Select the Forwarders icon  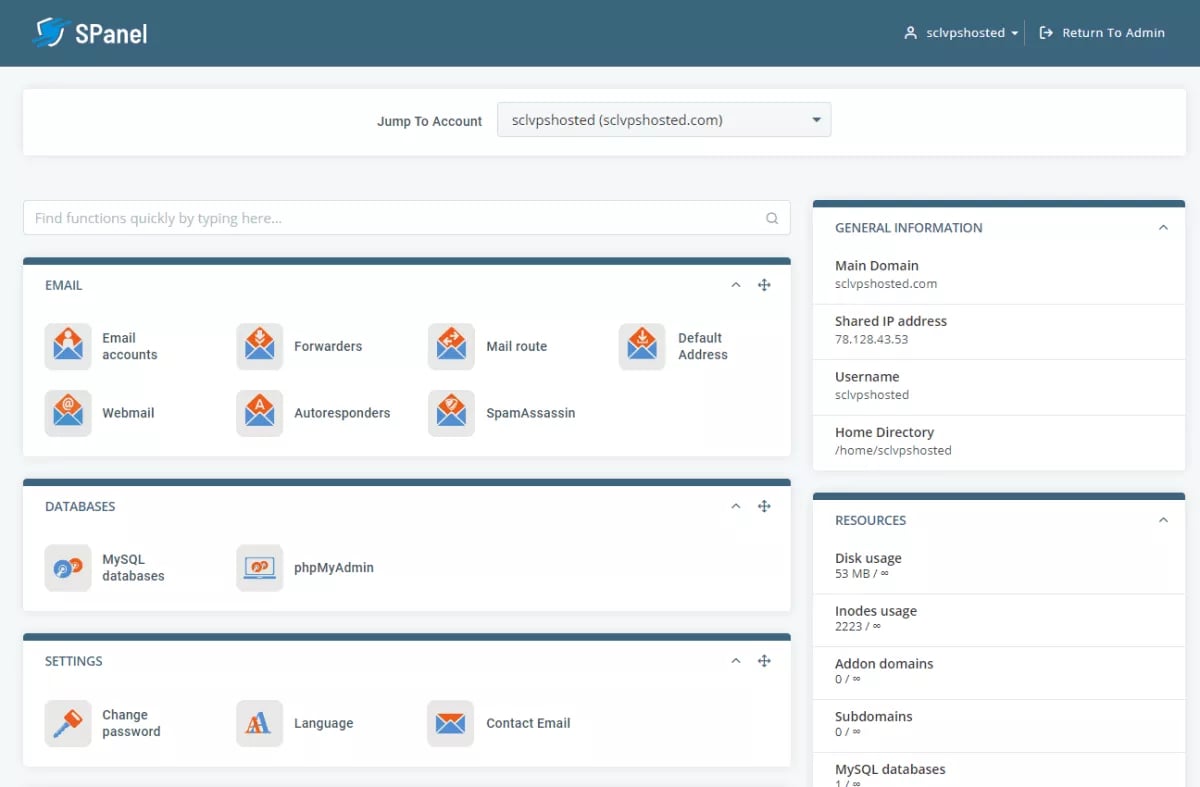coord(259,346)
